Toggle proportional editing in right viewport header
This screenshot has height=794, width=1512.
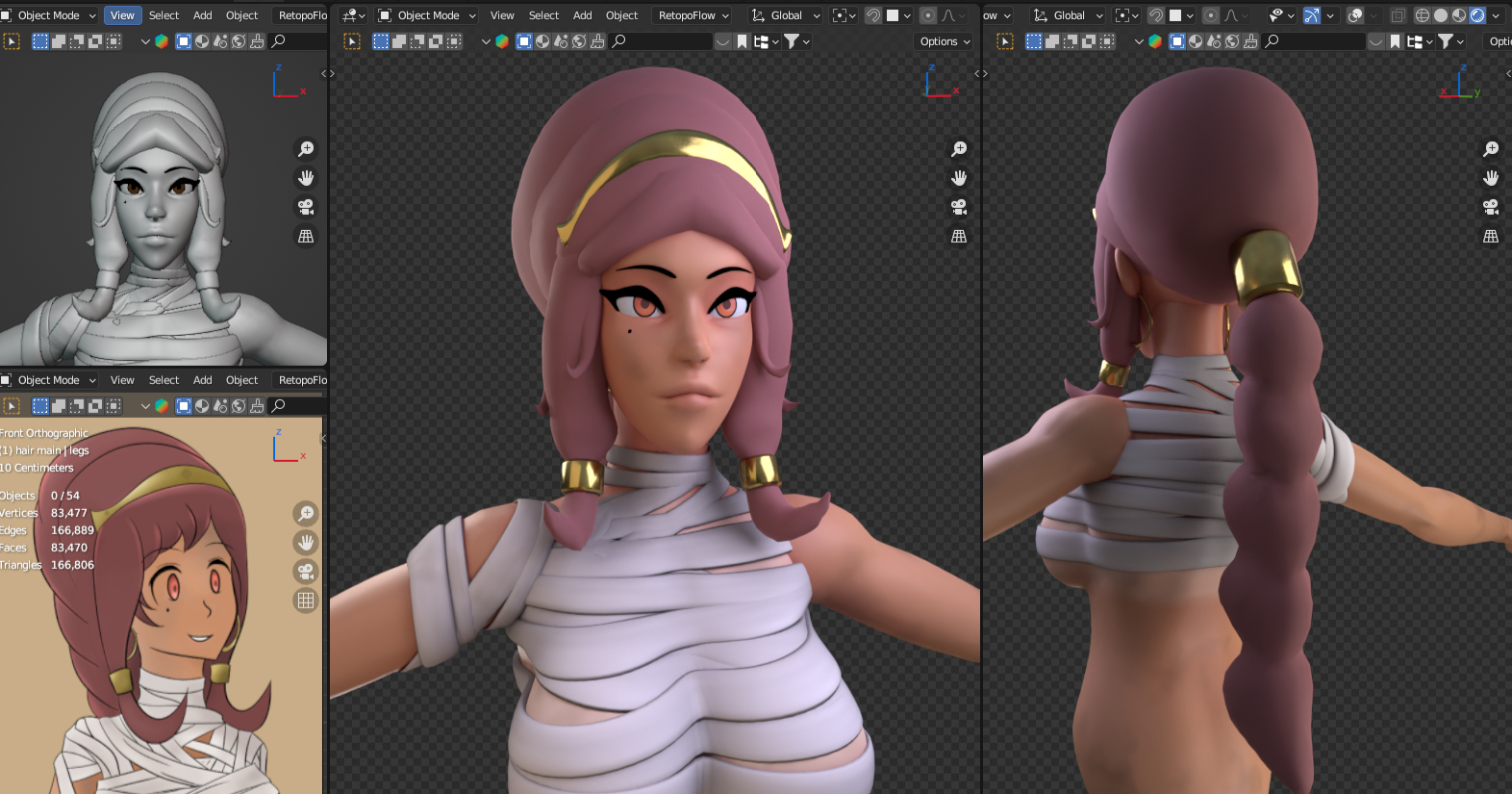(x=1211, y=15)
